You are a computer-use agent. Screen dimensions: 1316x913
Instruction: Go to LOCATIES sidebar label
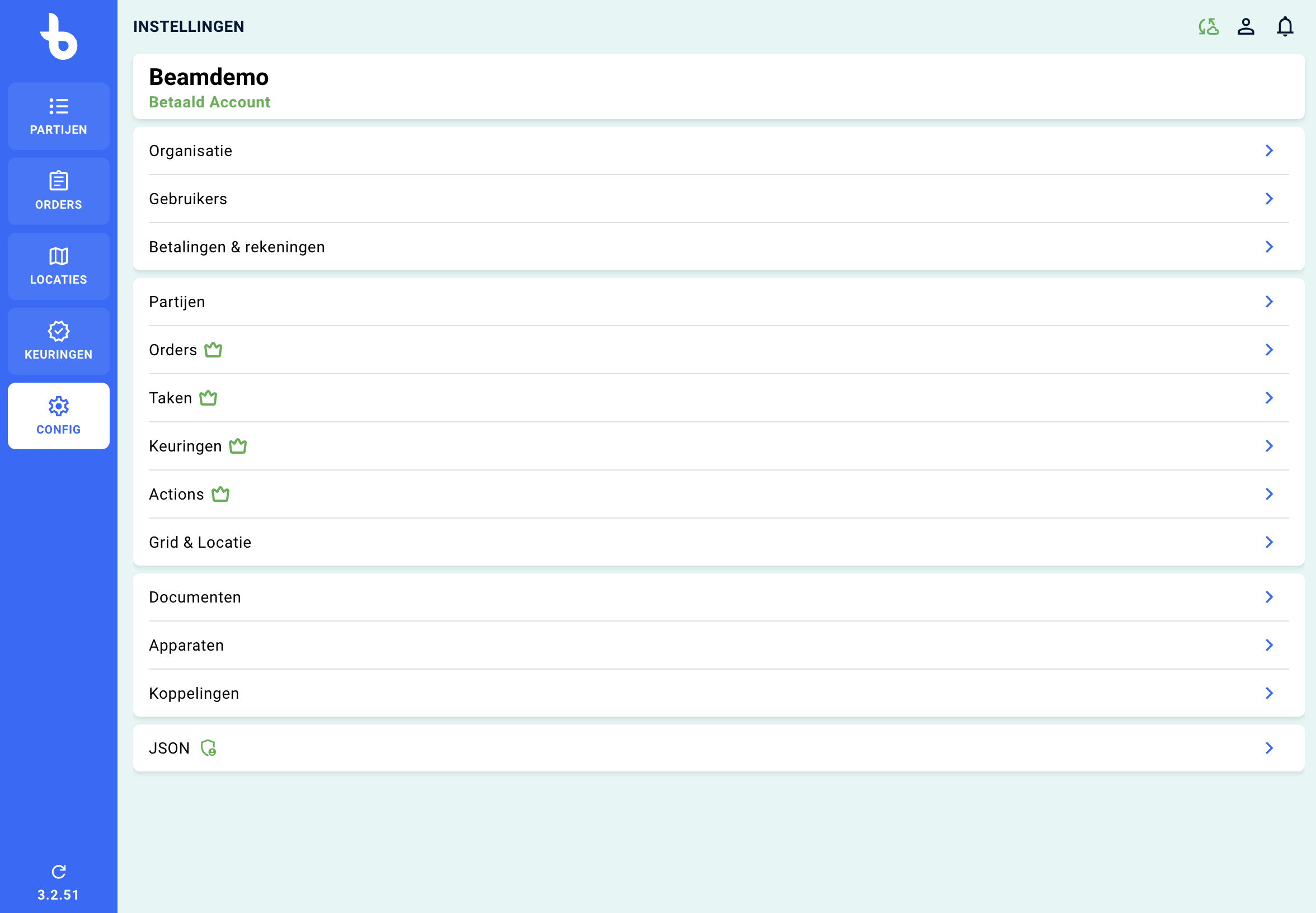tap(58, 280)
